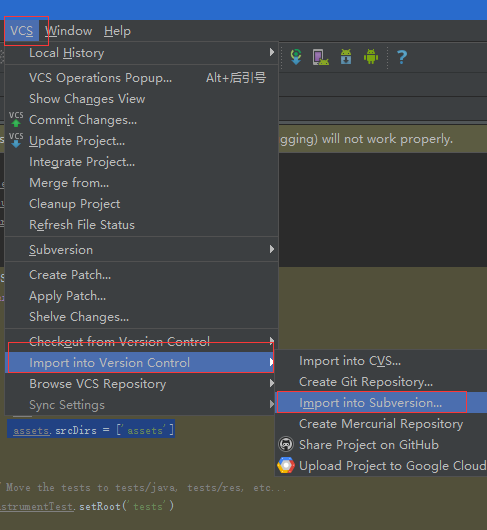Choose Create Git Repository
Viewport: 487px width, 530px height.
tap(381, 382)
